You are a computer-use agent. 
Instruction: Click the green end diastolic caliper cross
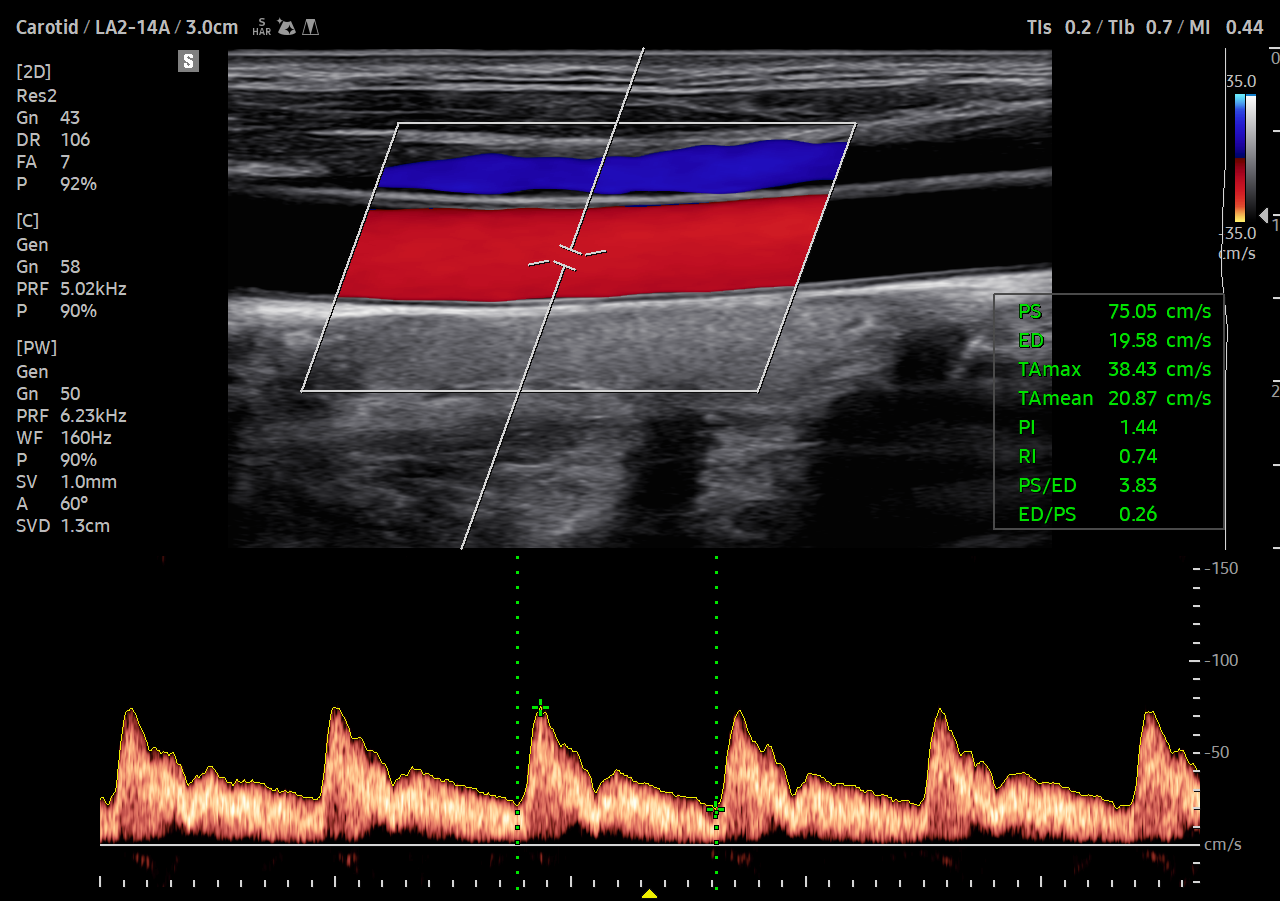pos(715,808)
